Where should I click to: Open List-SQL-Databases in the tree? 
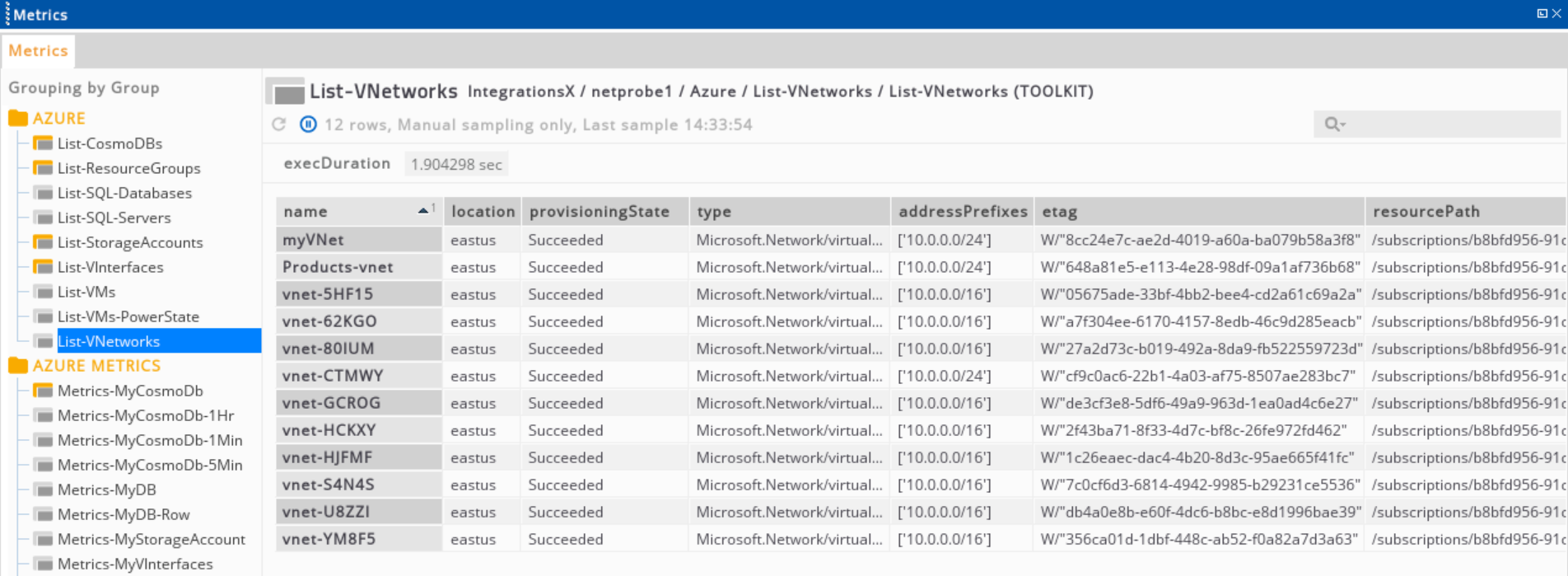coord(124,193)
